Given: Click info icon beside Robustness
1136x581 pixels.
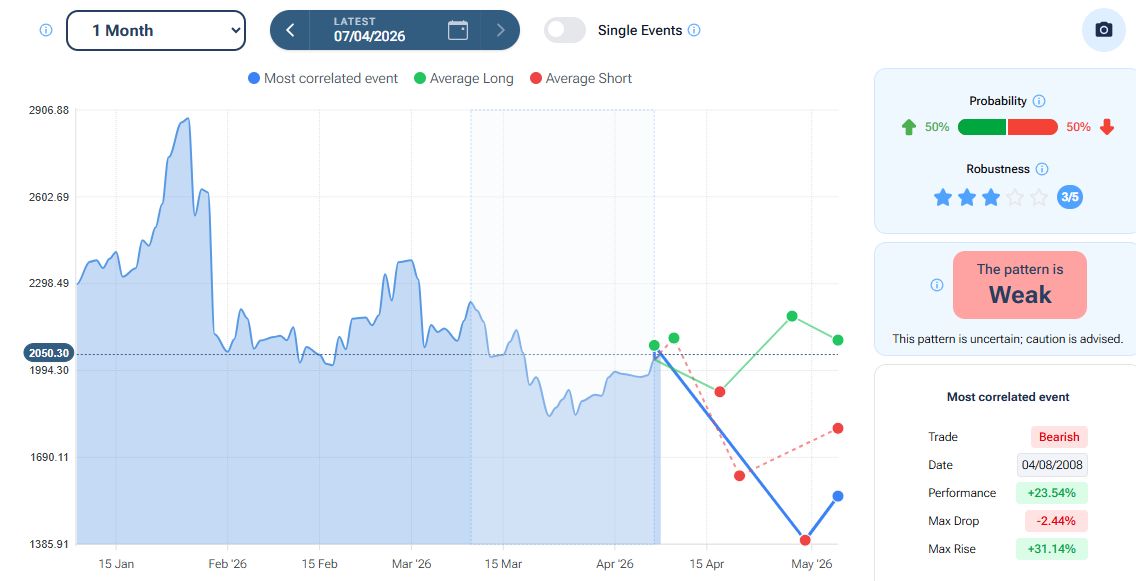Looking at the screenshot, I should 1042,169.
